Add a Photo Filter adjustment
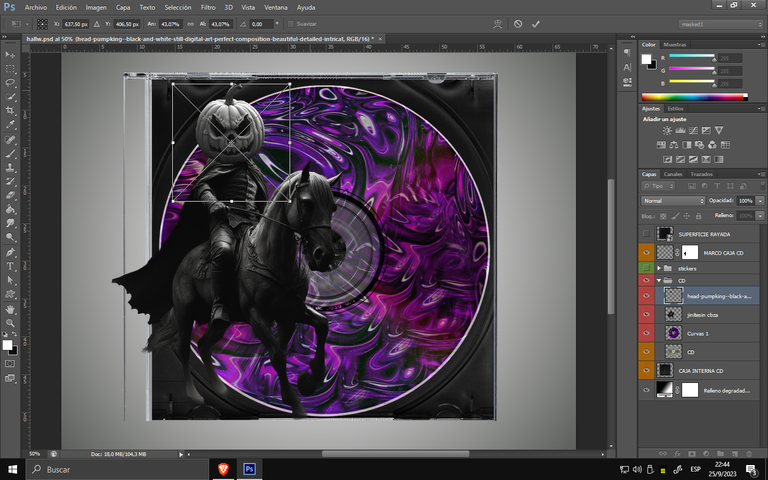768x480 pixels. pyautogui.click(x=699, y=144)
